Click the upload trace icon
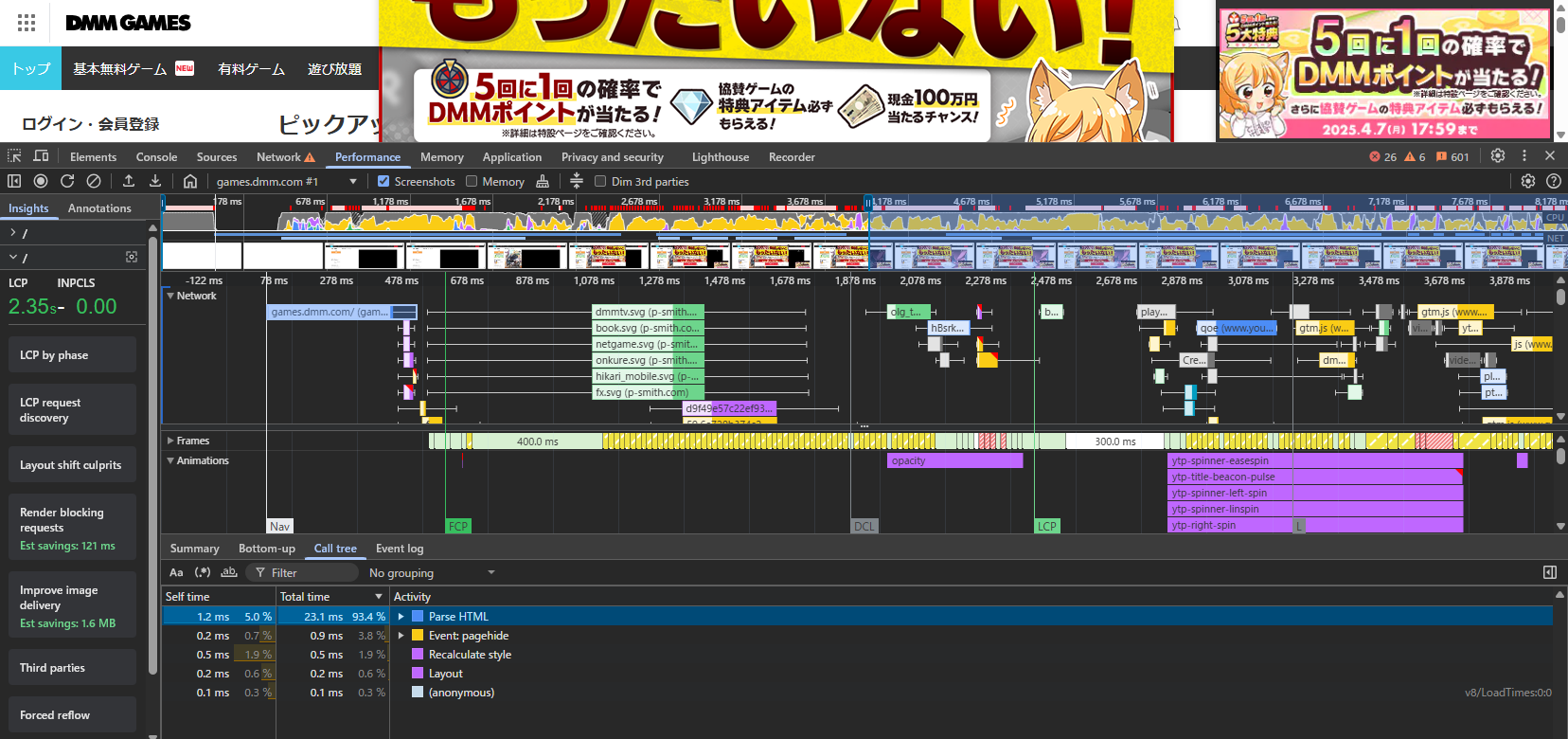Screen dimensions: 1568x739 129,181
